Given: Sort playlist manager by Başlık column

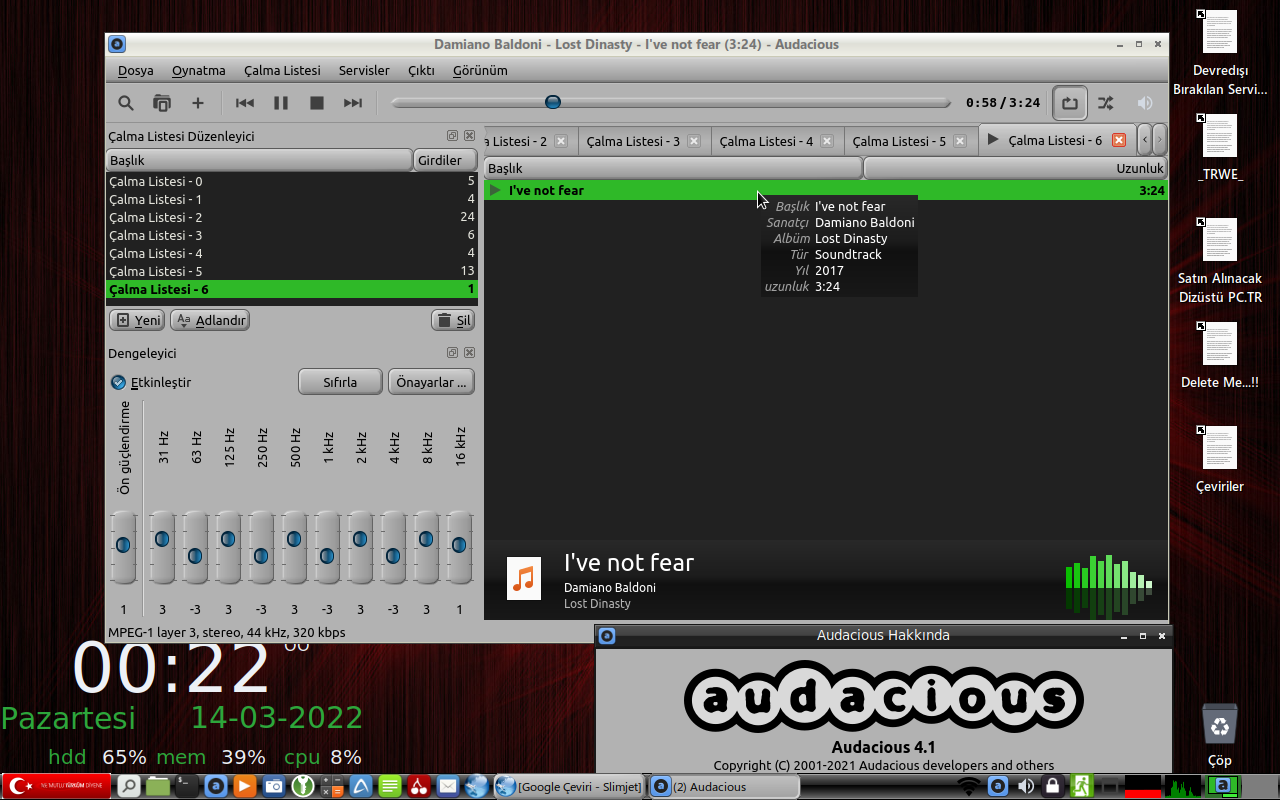Looking at the screenshot, I should click(259, 160).
